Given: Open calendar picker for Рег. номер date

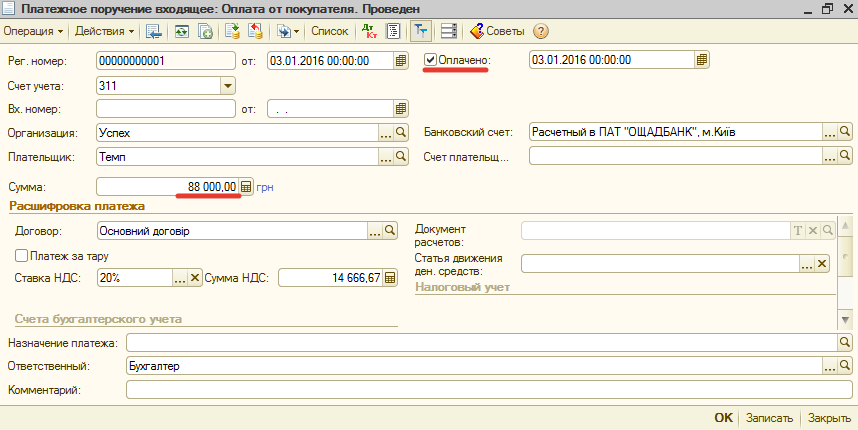Looking at the screenshot, I should (401, 60).
